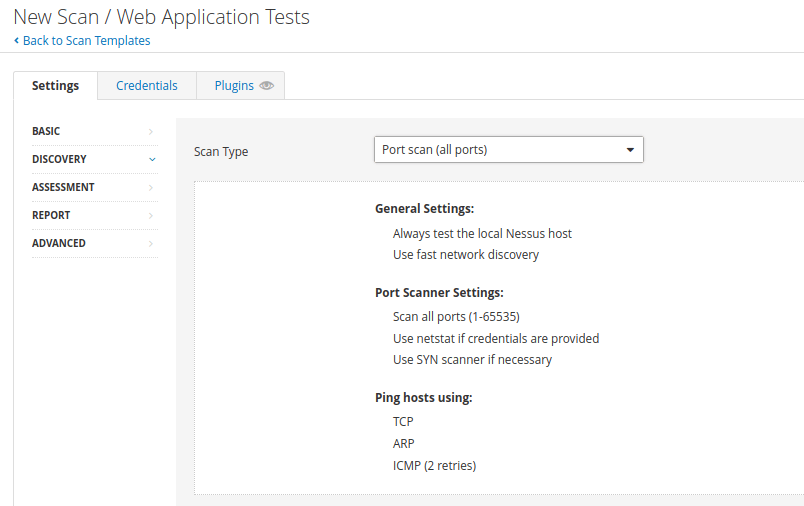The image size is (804, 506).
Task: Click 'Use SYN scanner if necessary' text
Action: click(472, 360)
